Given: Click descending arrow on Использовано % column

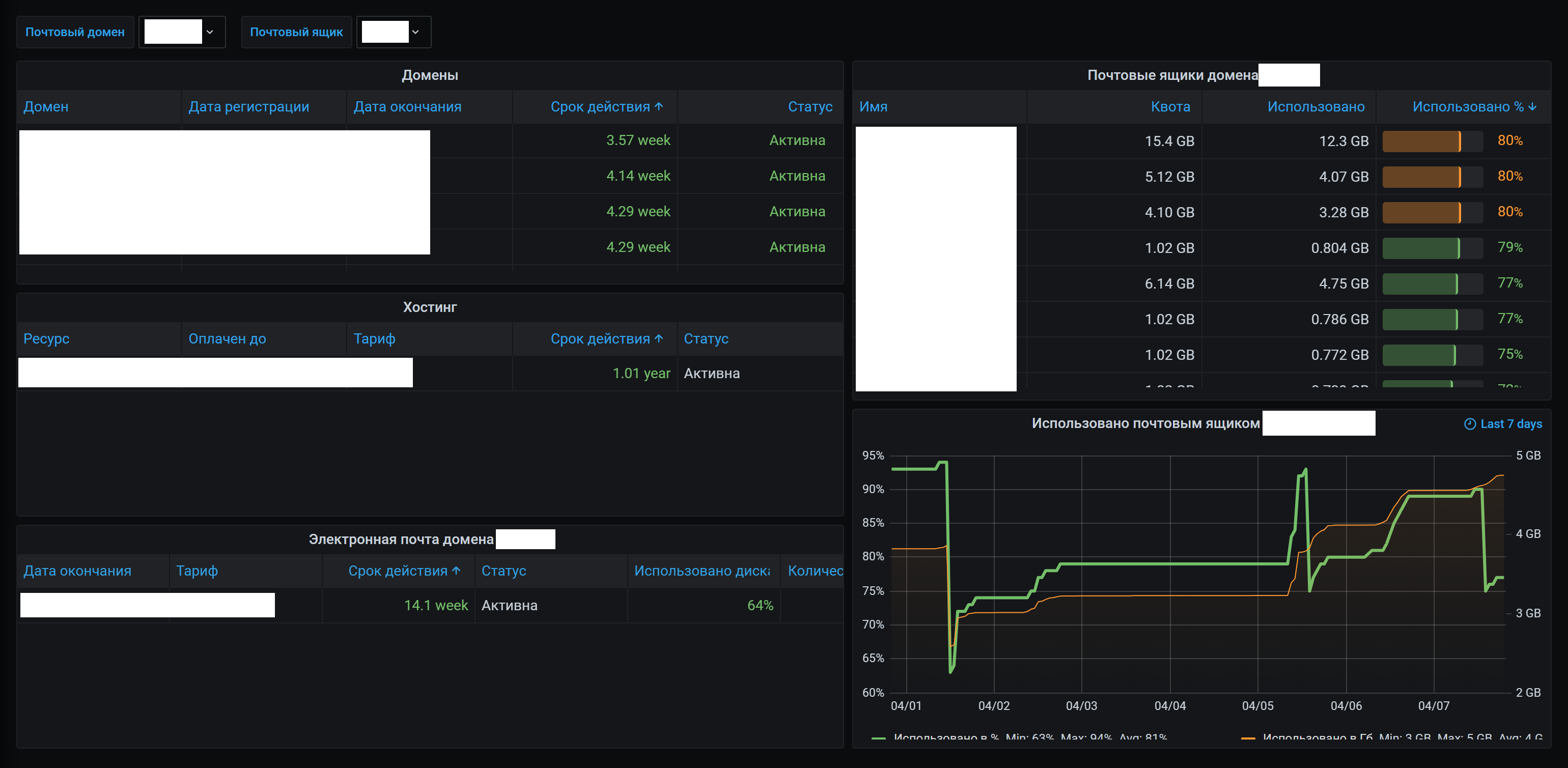Looking at the screenshot, I should (1532, 106).
